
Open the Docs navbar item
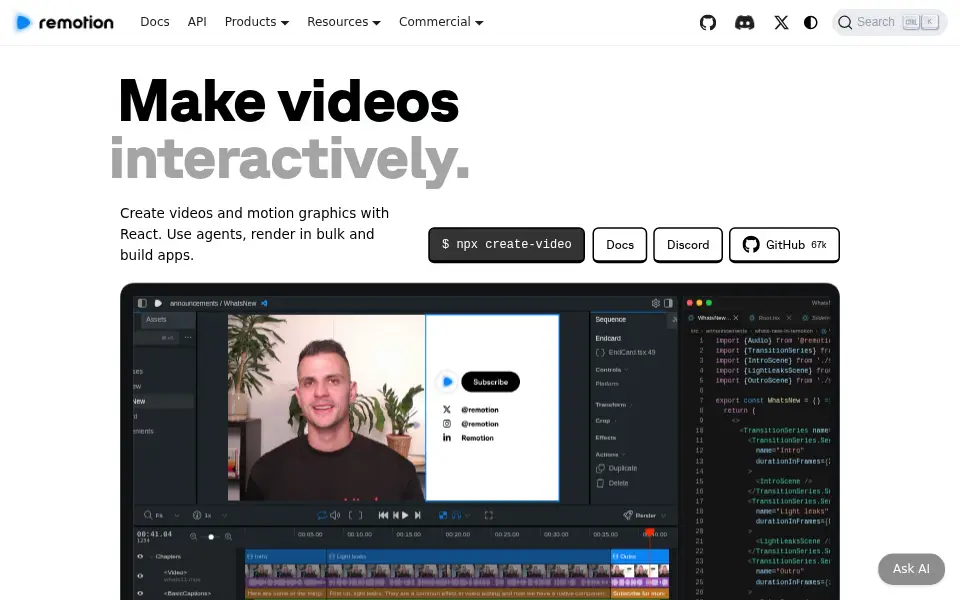pos(155,22)
